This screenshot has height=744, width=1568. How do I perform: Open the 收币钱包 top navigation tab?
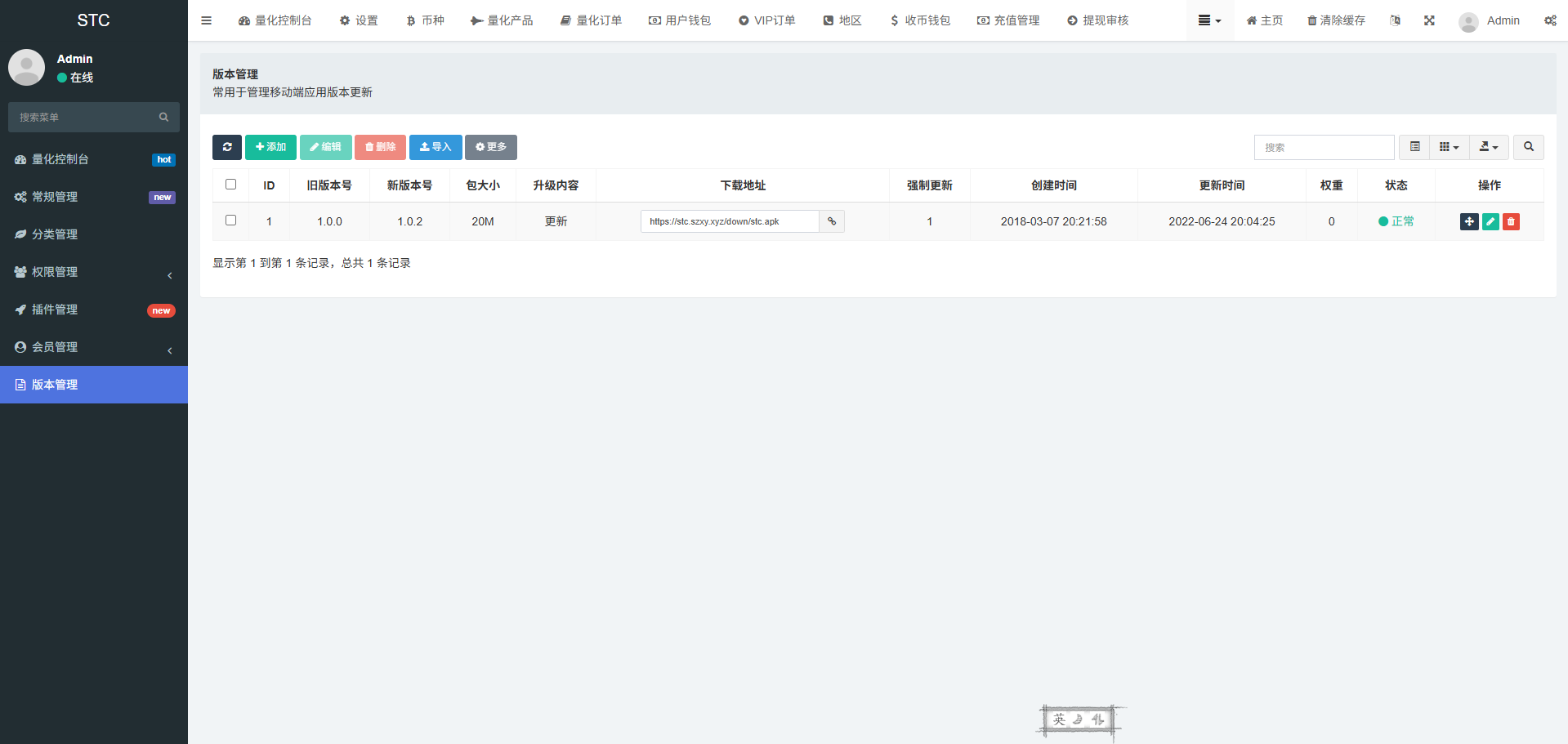point(920,20)
